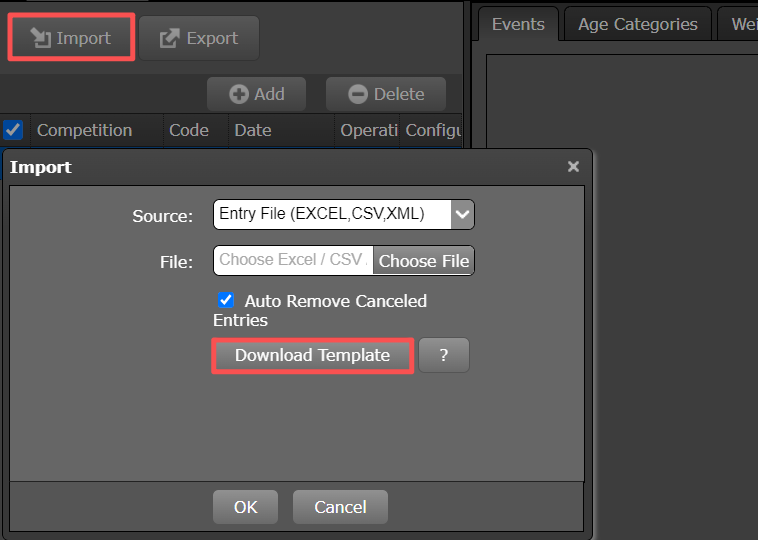Image resolution: width=758 pixels, height=540 pixels.
Task: Switch to the Age Categories tab
Action: (638, 24)
